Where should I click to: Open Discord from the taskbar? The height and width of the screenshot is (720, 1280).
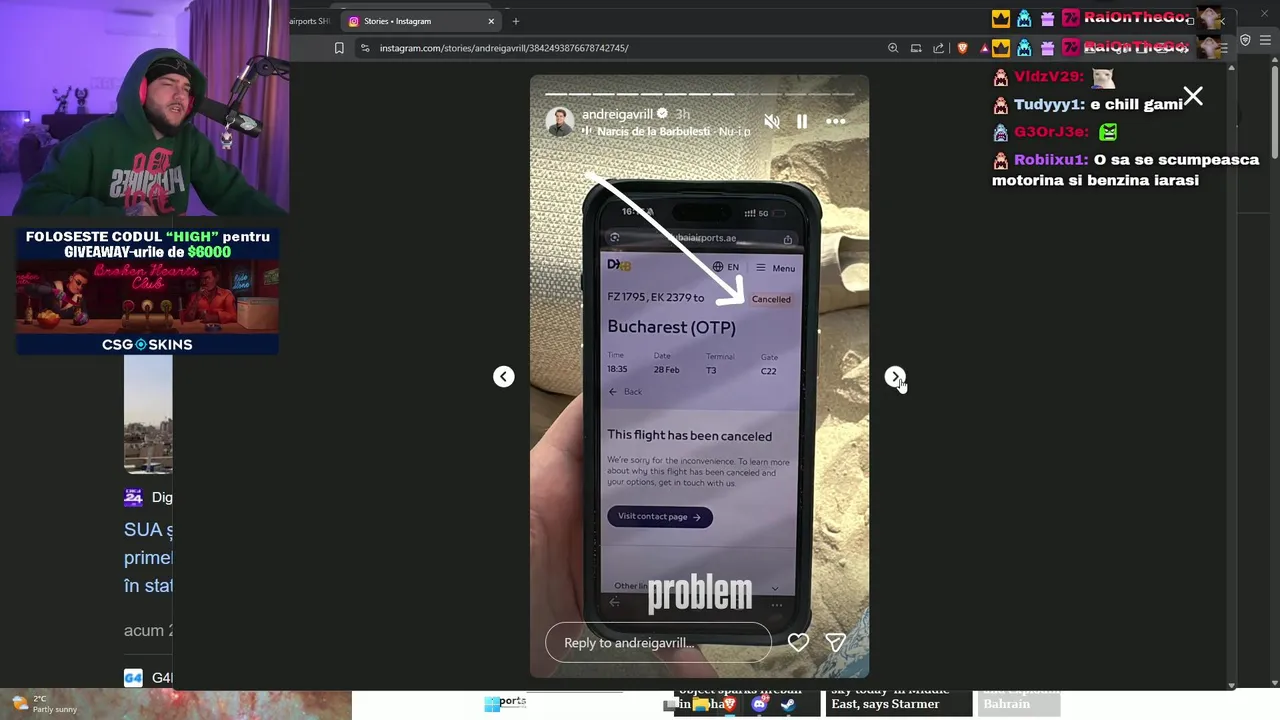[759, 704]
